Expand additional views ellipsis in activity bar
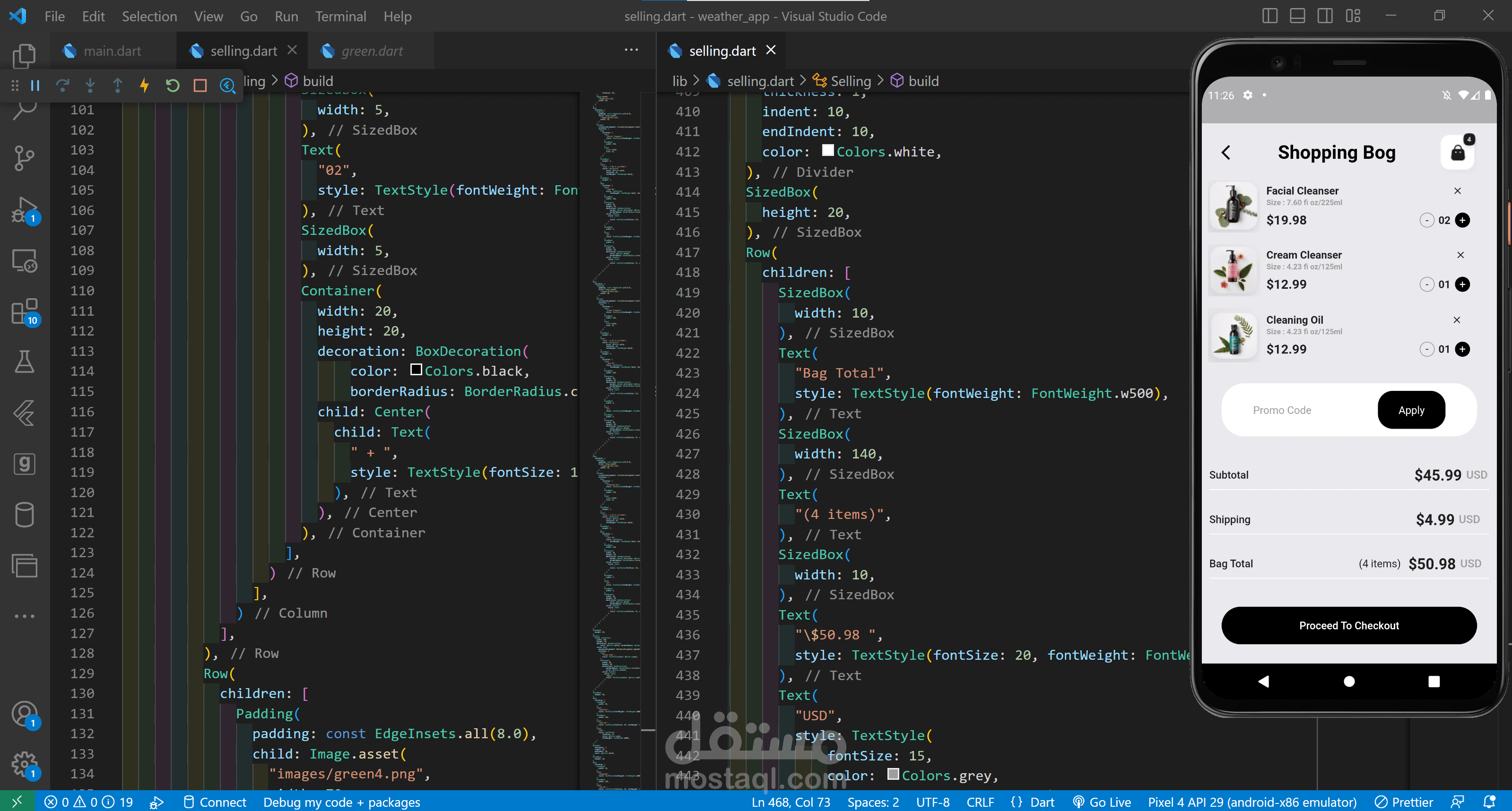The image size is (1512, 811). coord(24,616)
